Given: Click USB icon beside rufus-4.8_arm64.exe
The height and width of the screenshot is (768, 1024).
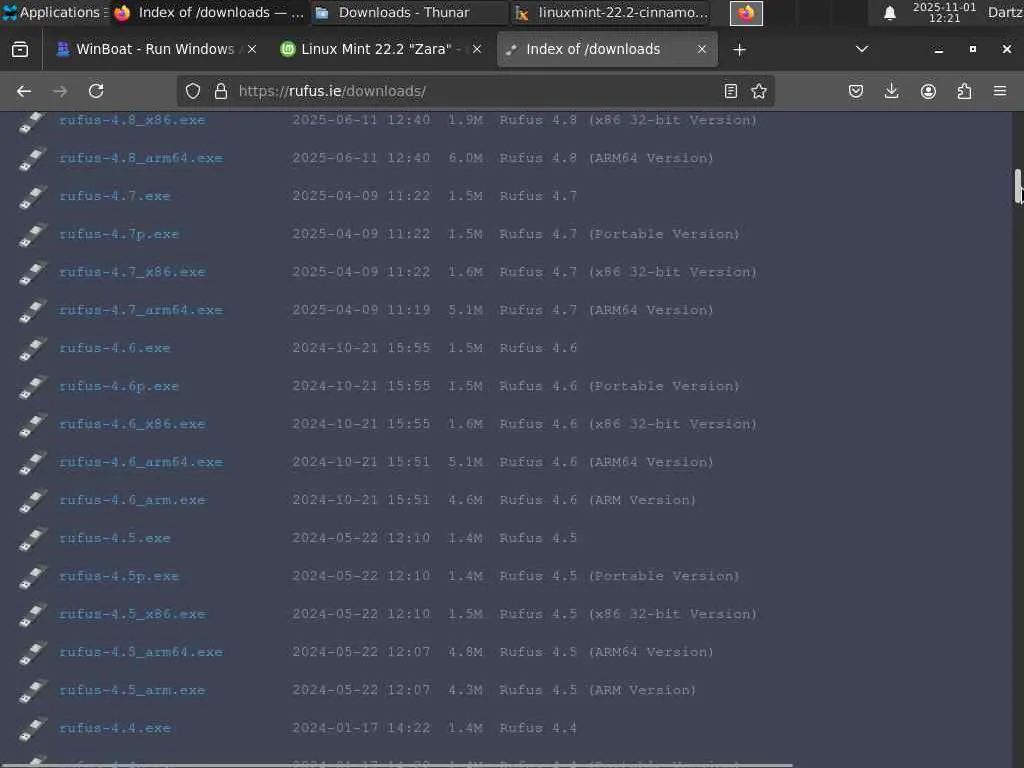Looking at the screenshot, I should click(32, 159).
